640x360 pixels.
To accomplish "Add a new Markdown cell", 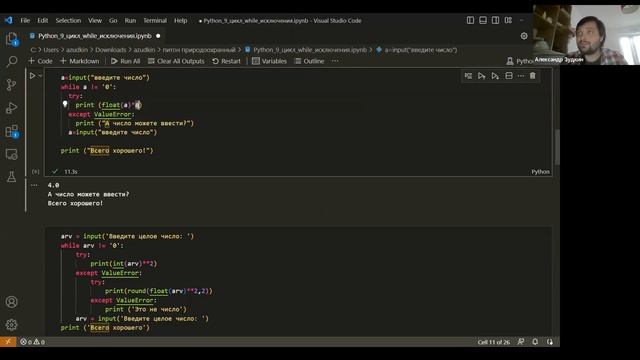I will pos(80,61).
